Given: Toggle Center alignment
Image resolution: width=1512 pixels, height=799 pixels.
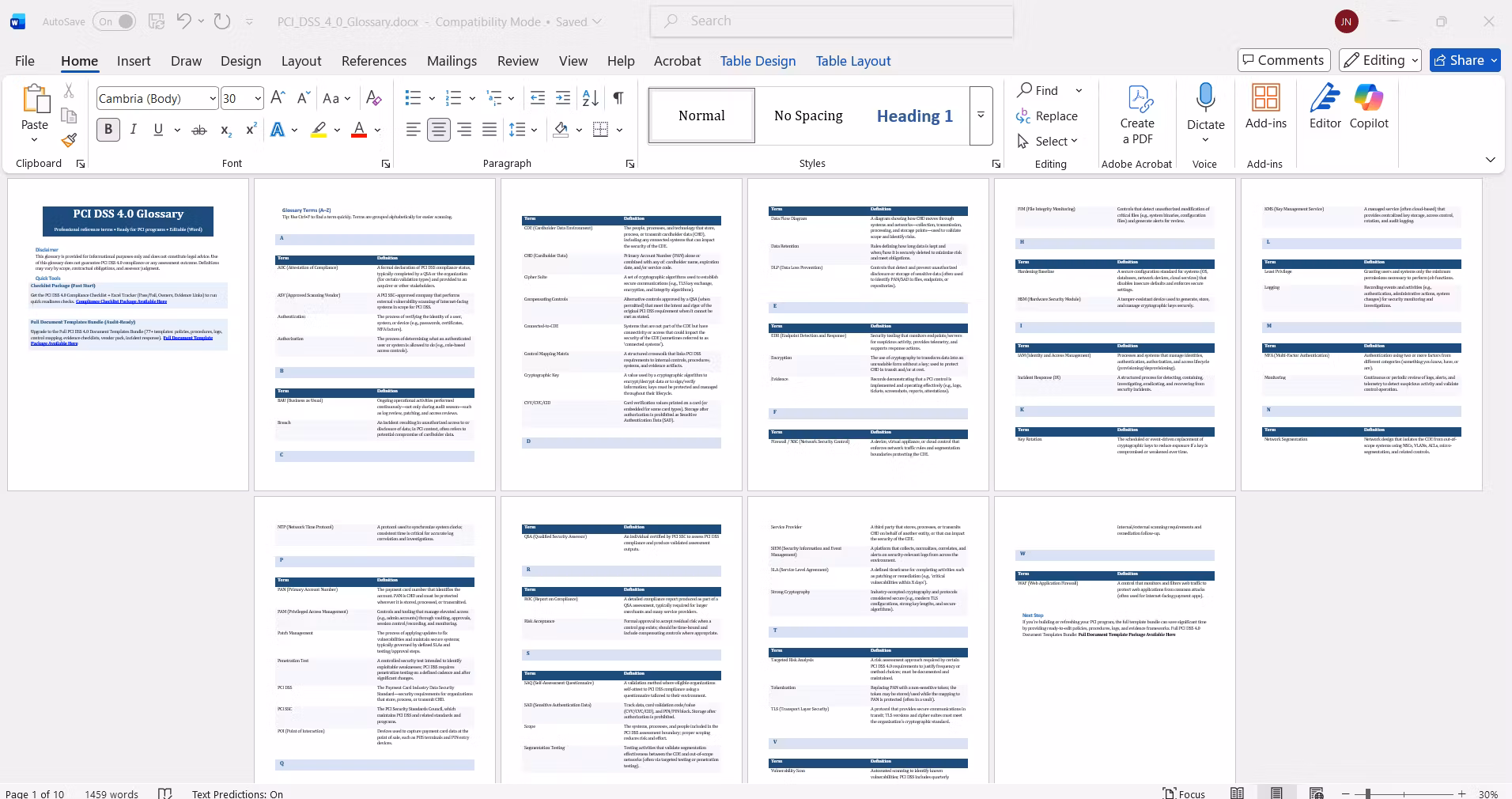Looking at the screenshot, I should [x=438, y=130].
